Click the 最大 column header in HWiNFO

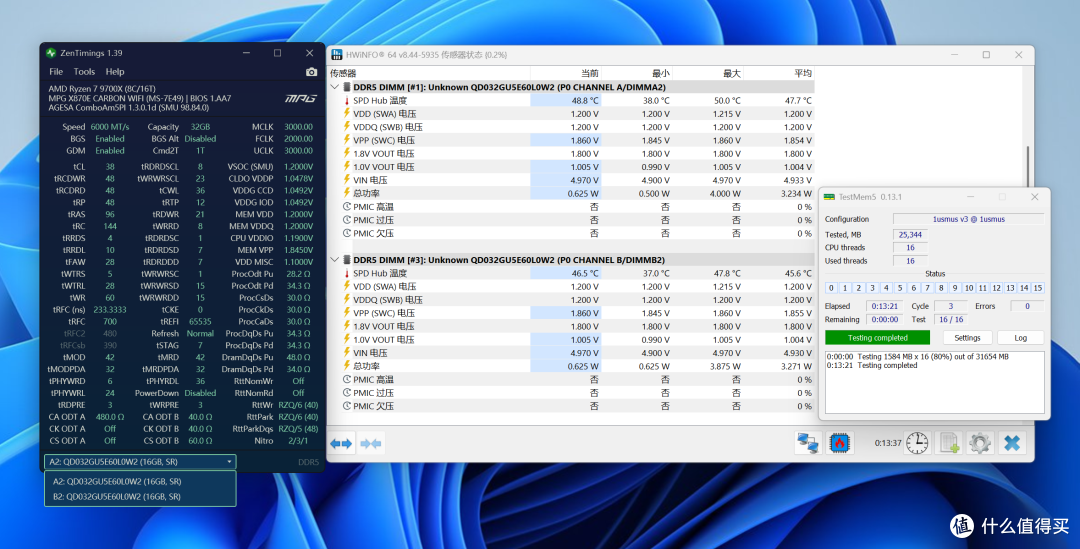[x=731, y=73]
